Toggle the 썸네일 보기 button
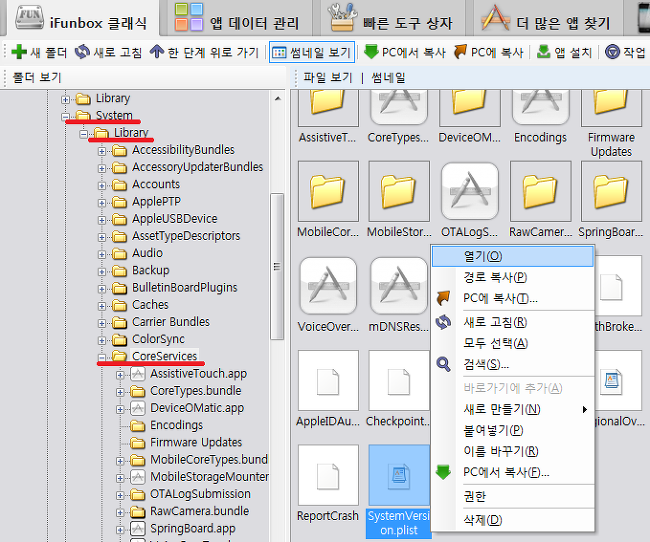The width and height of the screenshot is (650, 542). [312, 52]
